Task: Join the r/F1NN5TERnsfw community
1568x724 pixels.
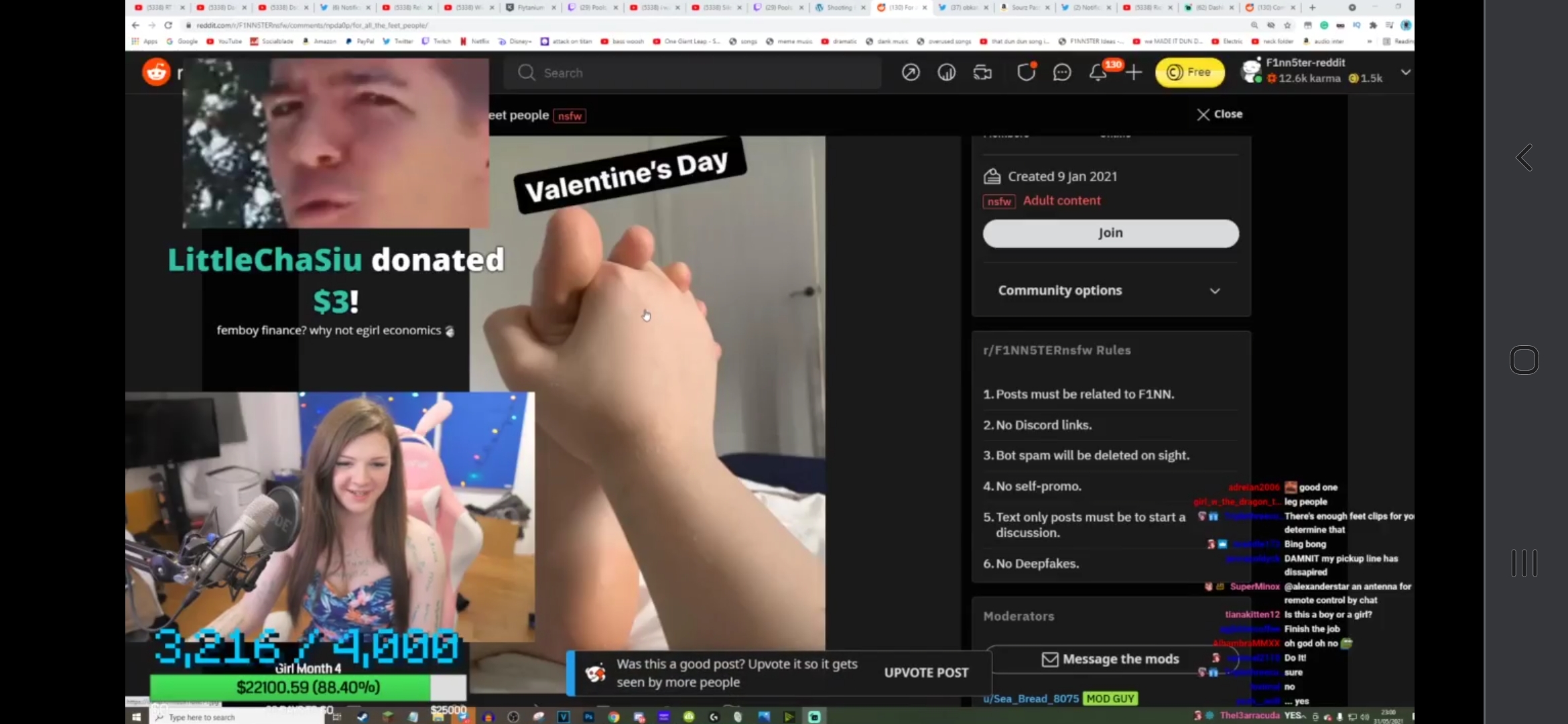Action: pyautogui.click(x=1110, y=233)
